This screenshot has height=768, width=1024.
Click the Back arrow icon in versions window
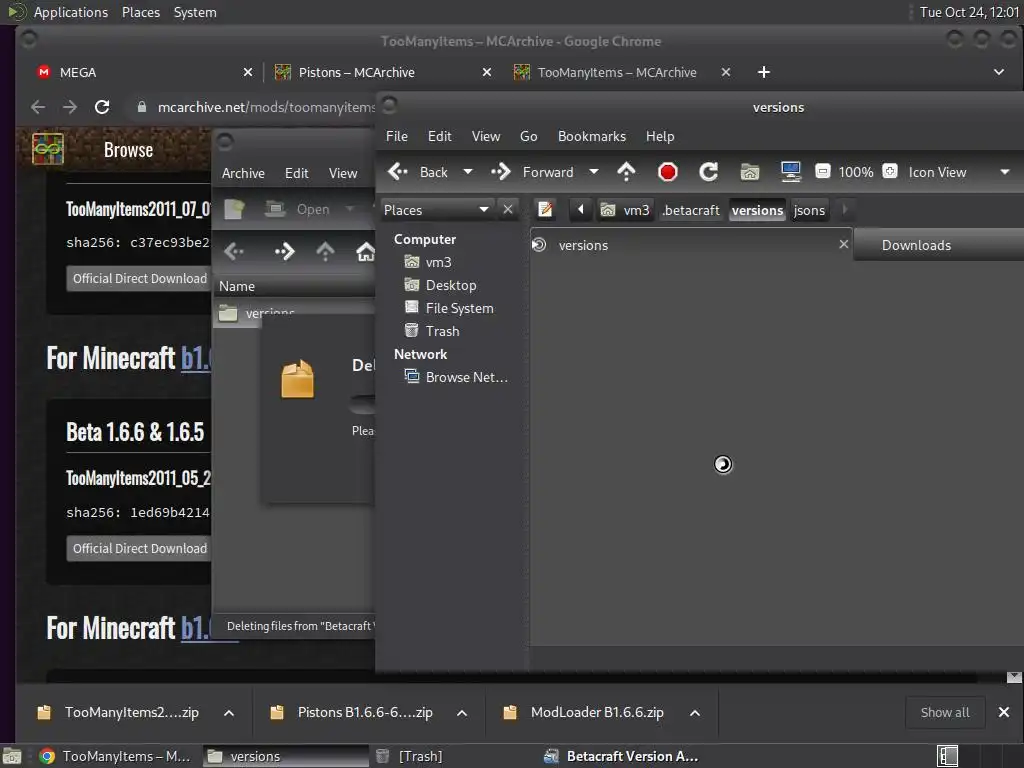pos(398,172)
